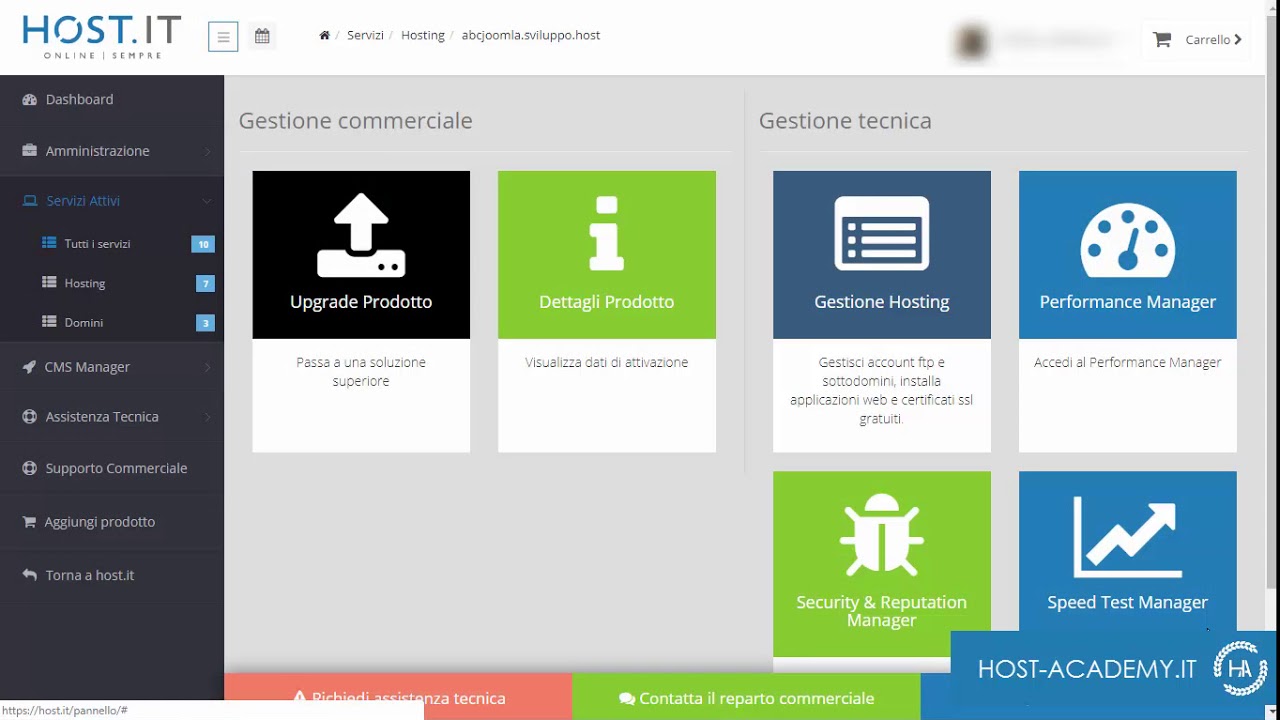Click abcjoomla.sviluppo.host breadcrumb
1280x720 pixels.
coord(531,35)
